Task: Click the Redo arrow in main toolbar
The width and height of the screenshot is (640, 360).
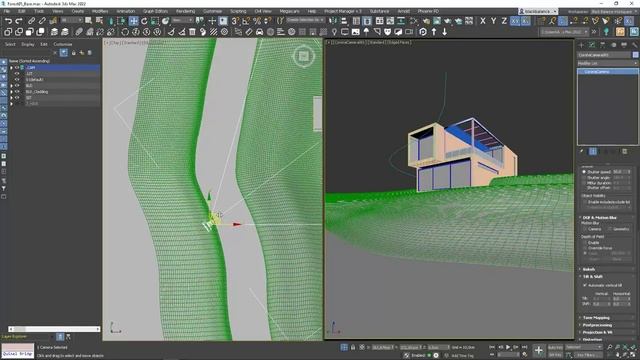Action: (19, 21)
